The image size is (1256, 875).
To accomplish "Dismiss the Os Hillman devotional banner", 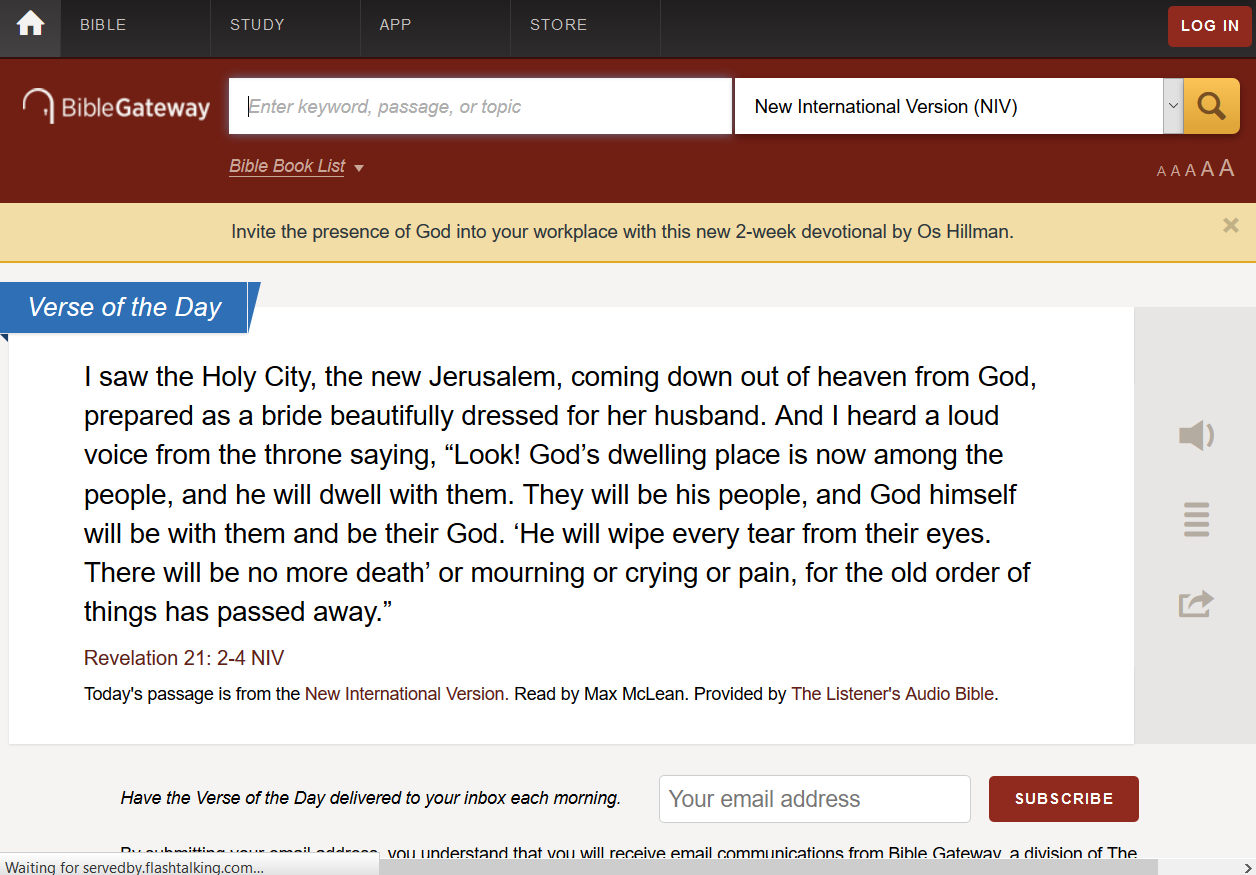I will [x=1230, y=225].
